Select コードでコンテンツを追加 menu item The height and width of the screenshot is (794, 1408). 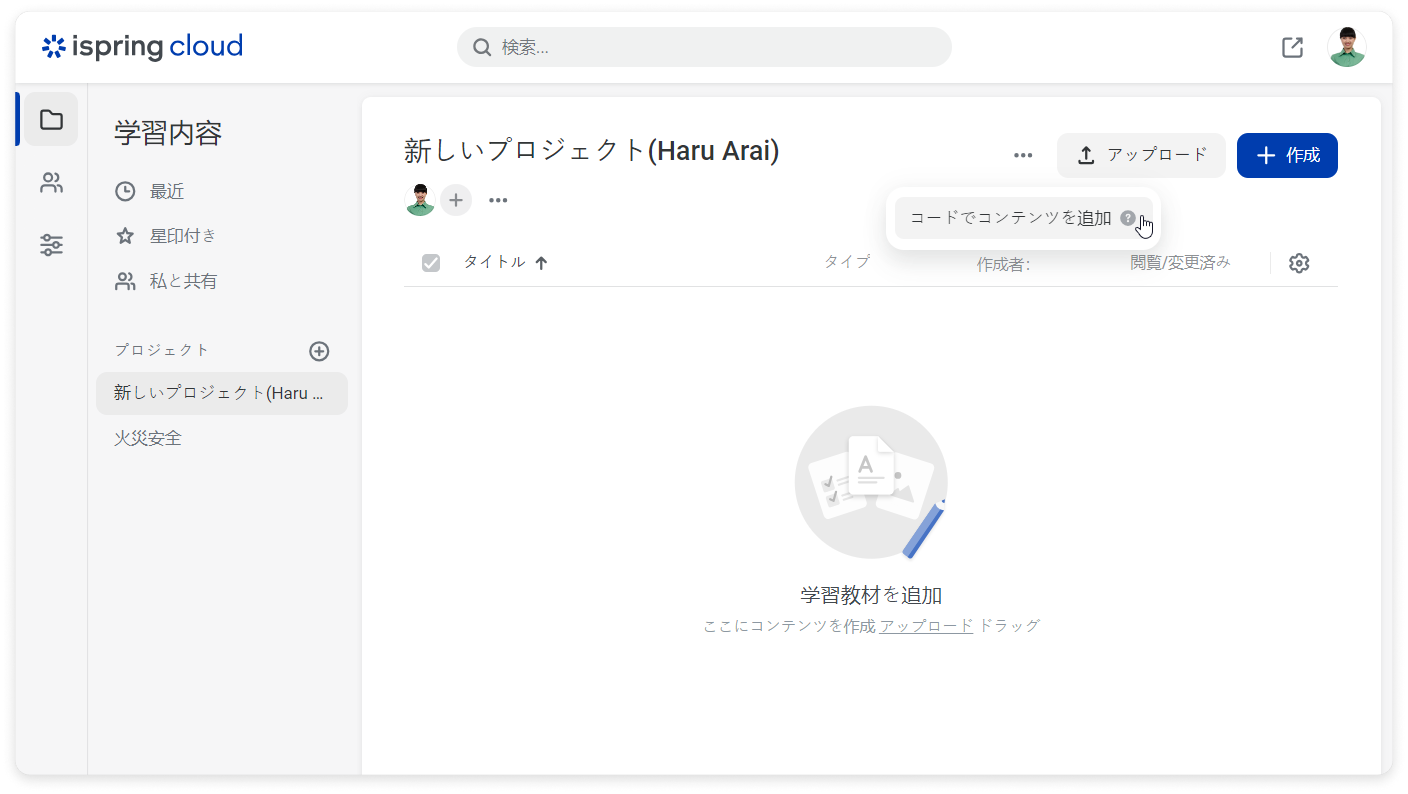point(1010,218)
